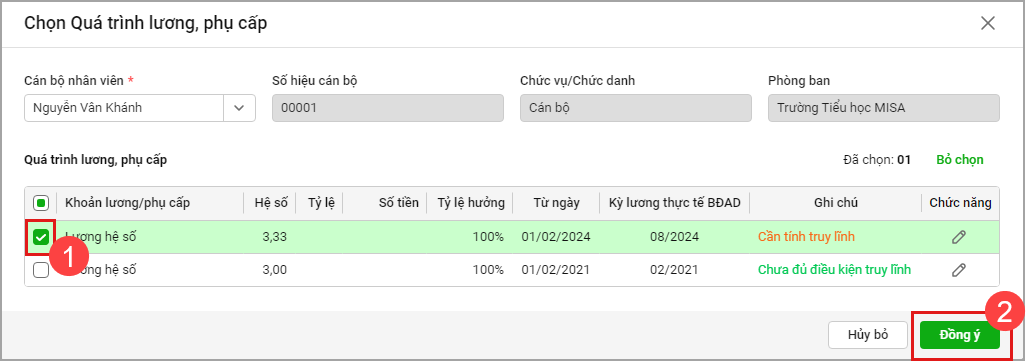Click the Bỏ chọn link

(x=959, y=160)
